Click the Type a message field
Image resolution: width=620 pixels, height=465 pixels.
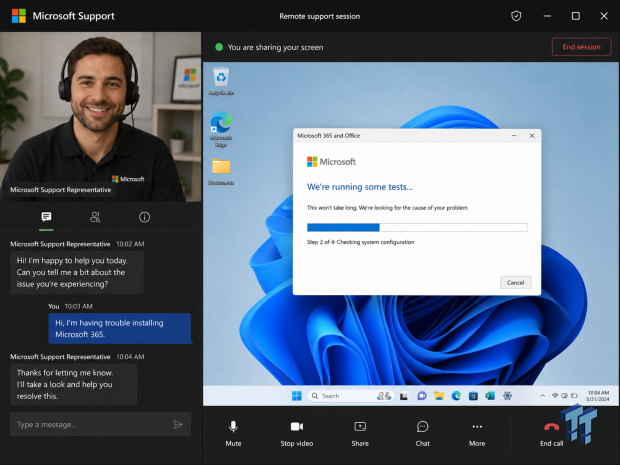[x=100, y=424]
